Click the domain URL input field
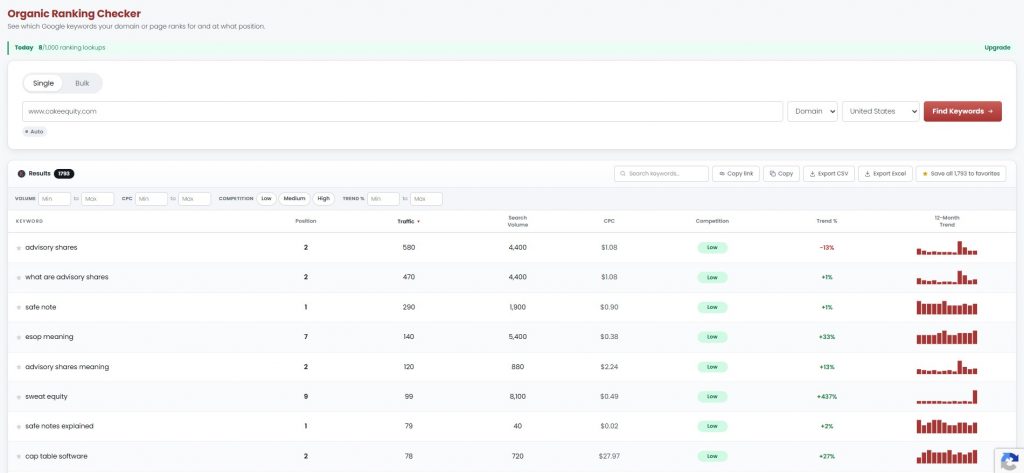 (x=402, y=111)
